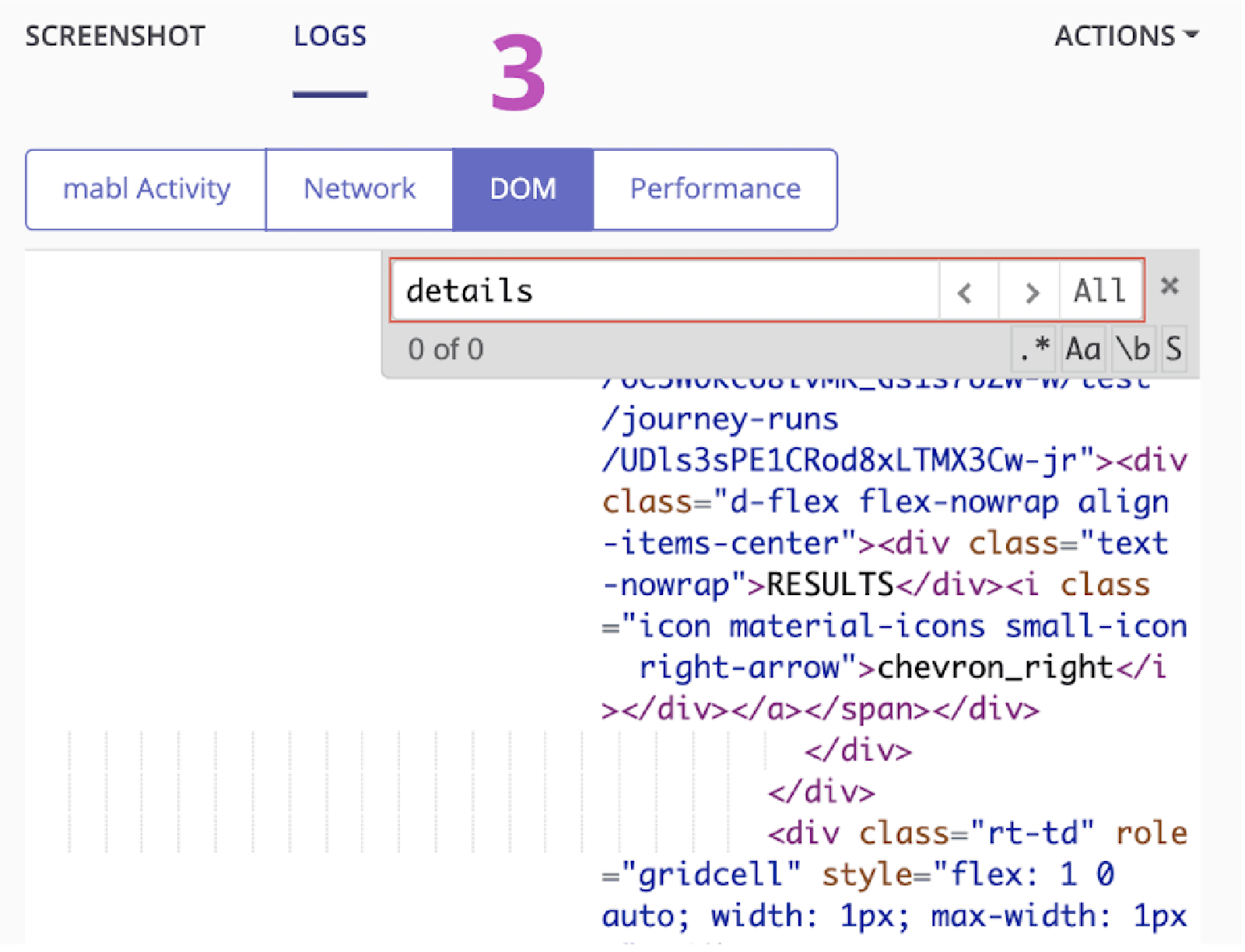Select the DOM tab
Image resolution: width=1245 pixels, height=952 pixels.
coord(521,188)
